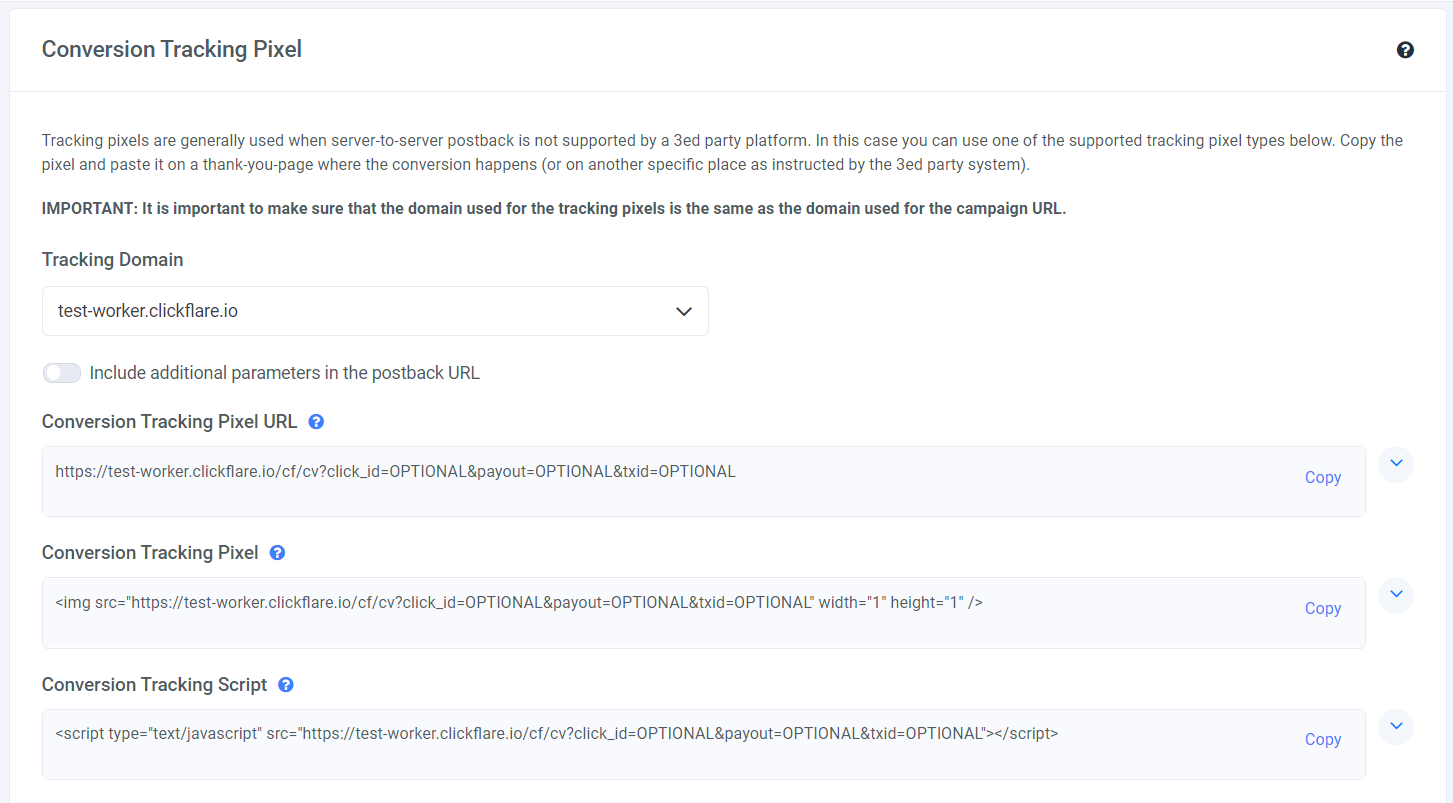Click the Conversion Tracking Pixel panel heading
The image size is (1453, 803).
pos(172,49)
